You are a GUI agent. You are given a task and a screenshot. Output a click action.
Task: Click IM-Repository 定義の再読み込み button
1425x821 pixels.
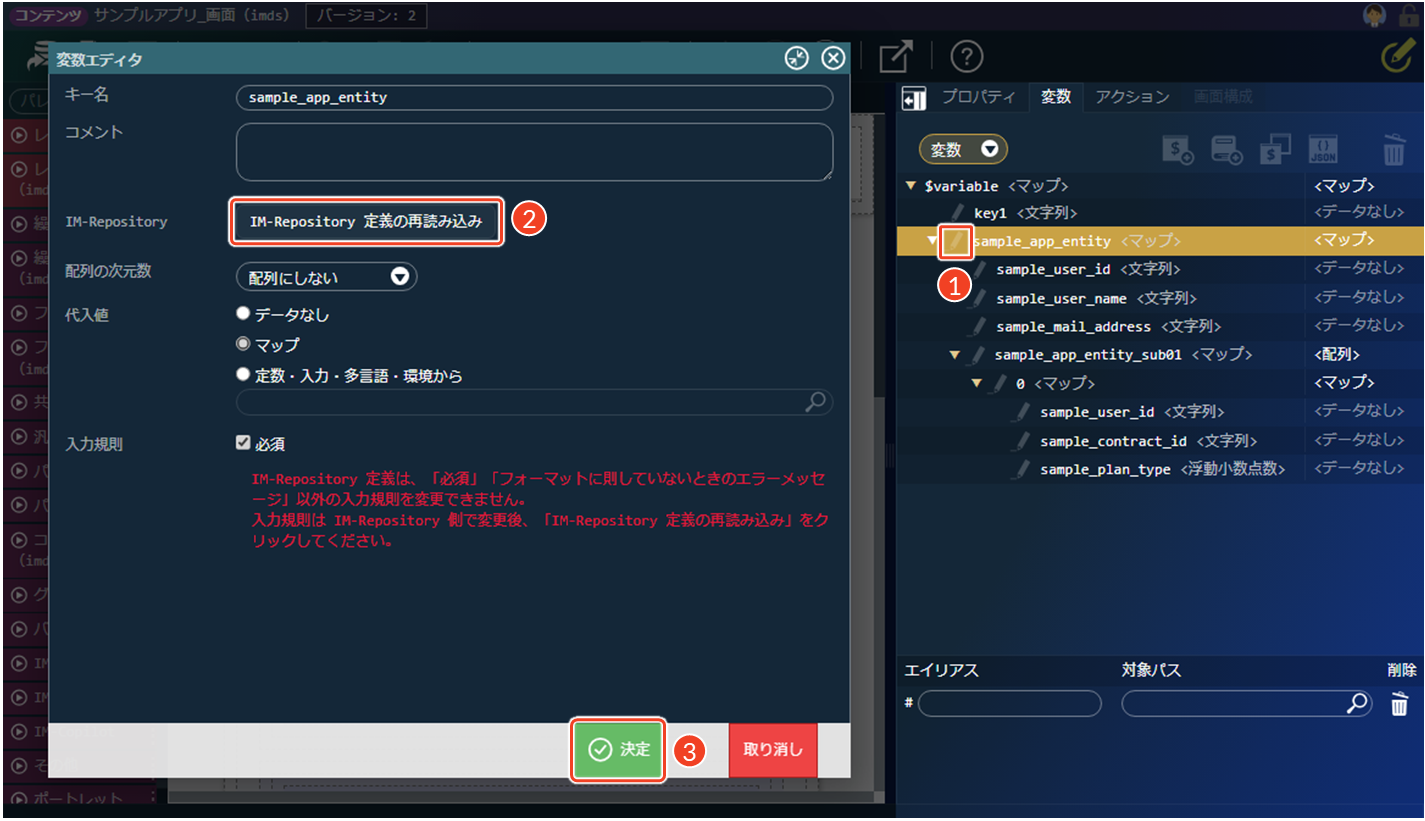(365, 222)
